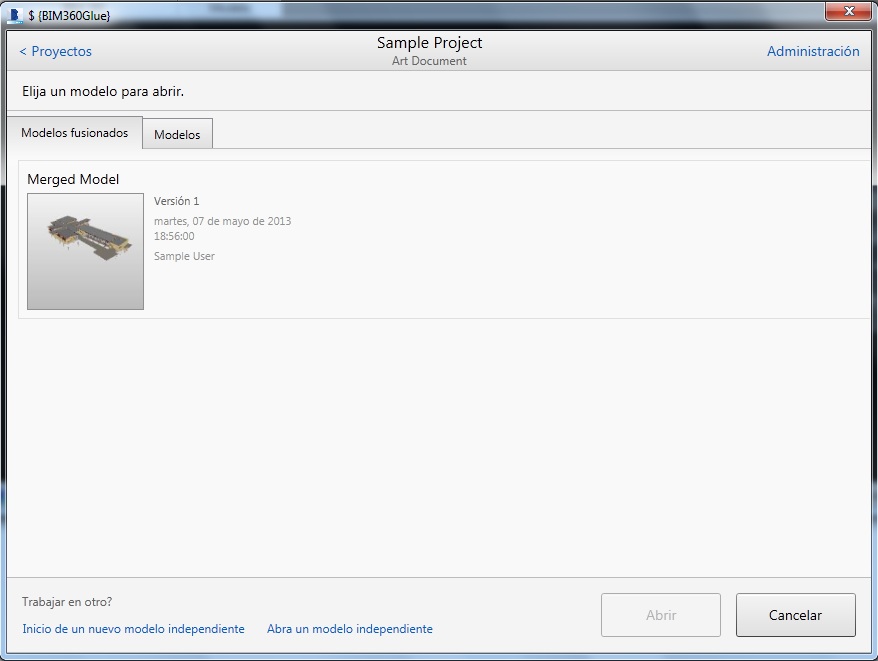Click the Versión 1 label
878x661 pixels.
tap(176, 201)
